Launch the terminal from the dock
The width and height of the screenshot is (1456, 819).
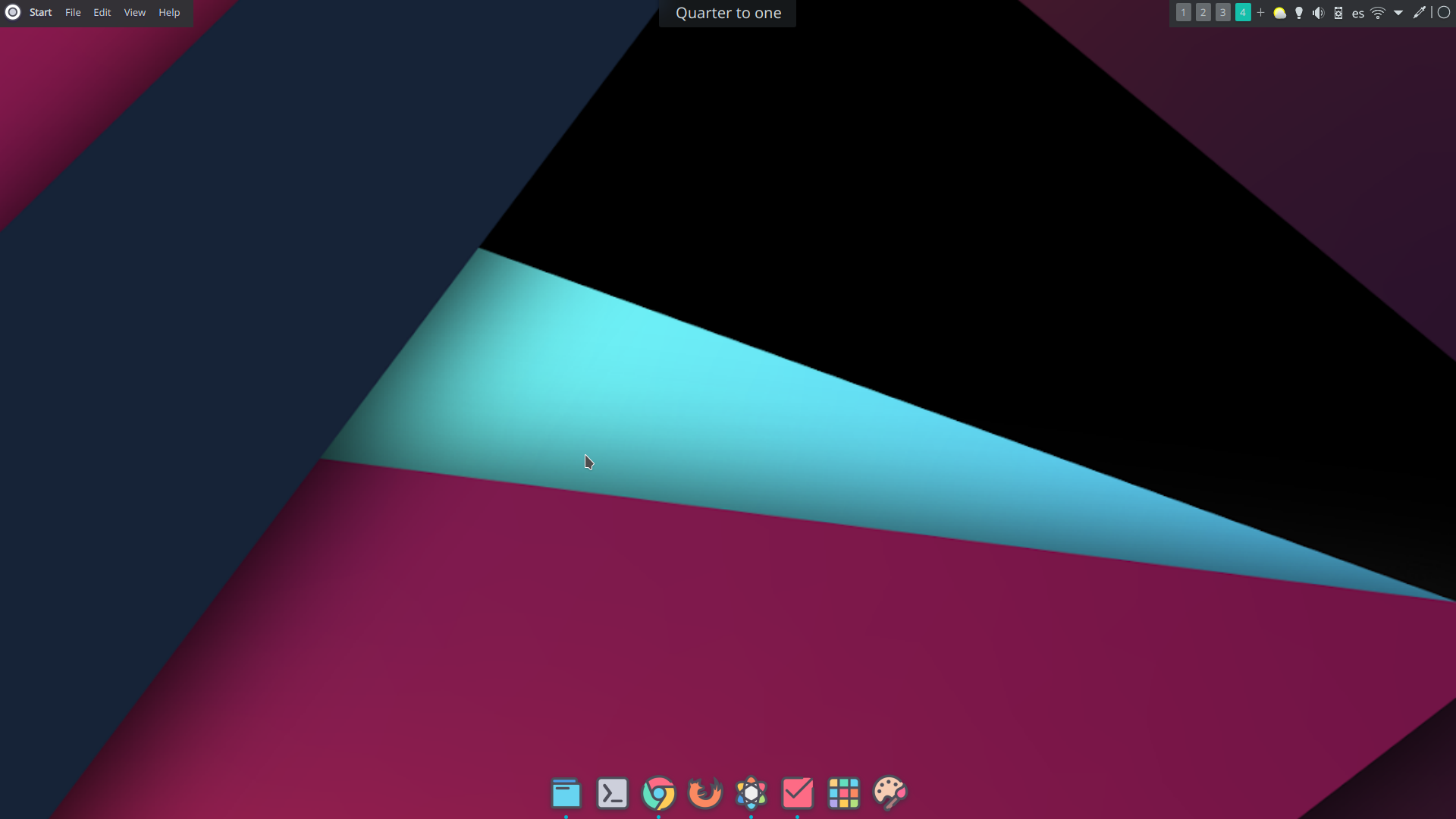[612, 793]
